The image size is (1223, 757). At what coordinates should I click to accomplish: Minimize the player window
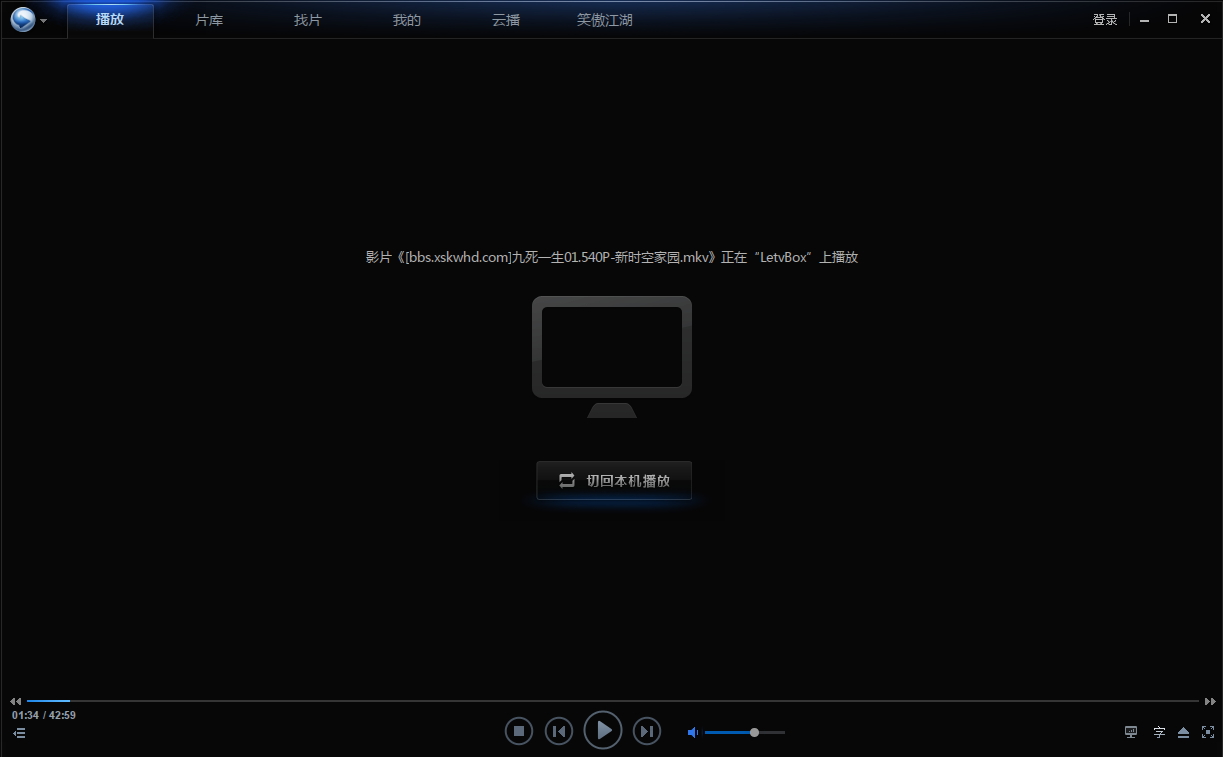point(1145,19)
